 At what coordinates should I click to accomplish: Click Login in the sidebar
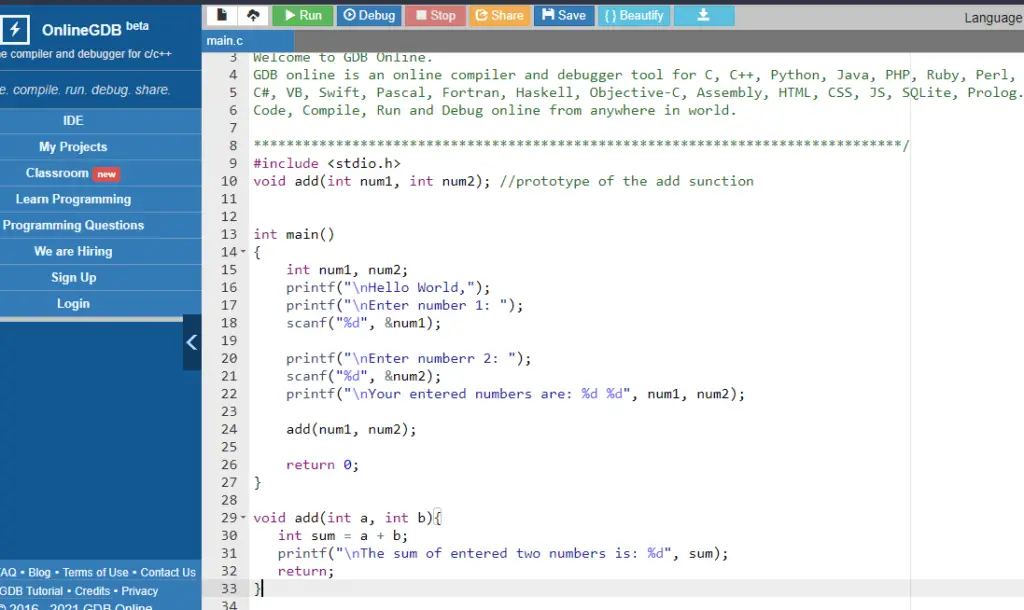pos(73,304)
